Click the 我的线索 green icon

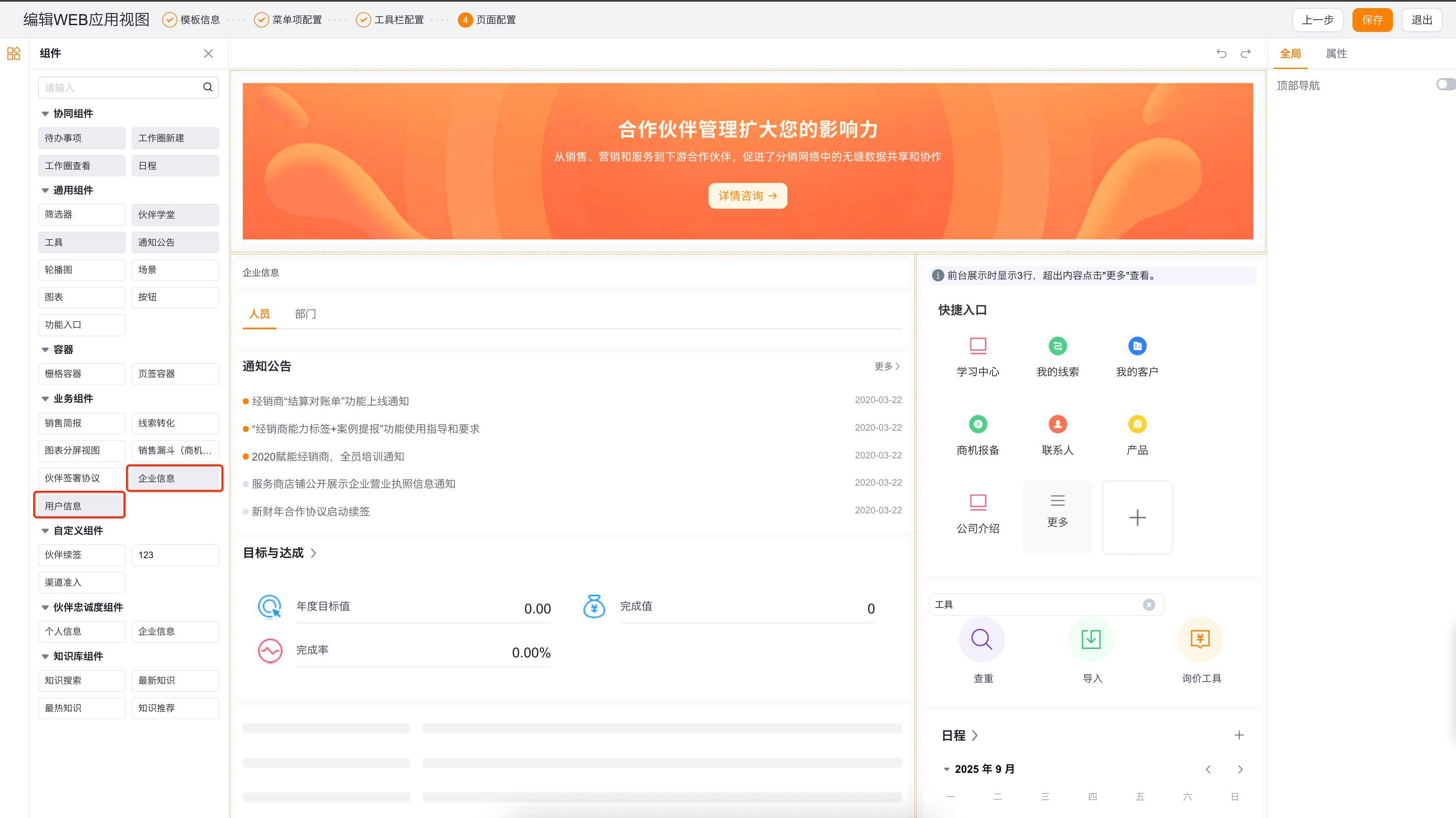(1057, 346)
